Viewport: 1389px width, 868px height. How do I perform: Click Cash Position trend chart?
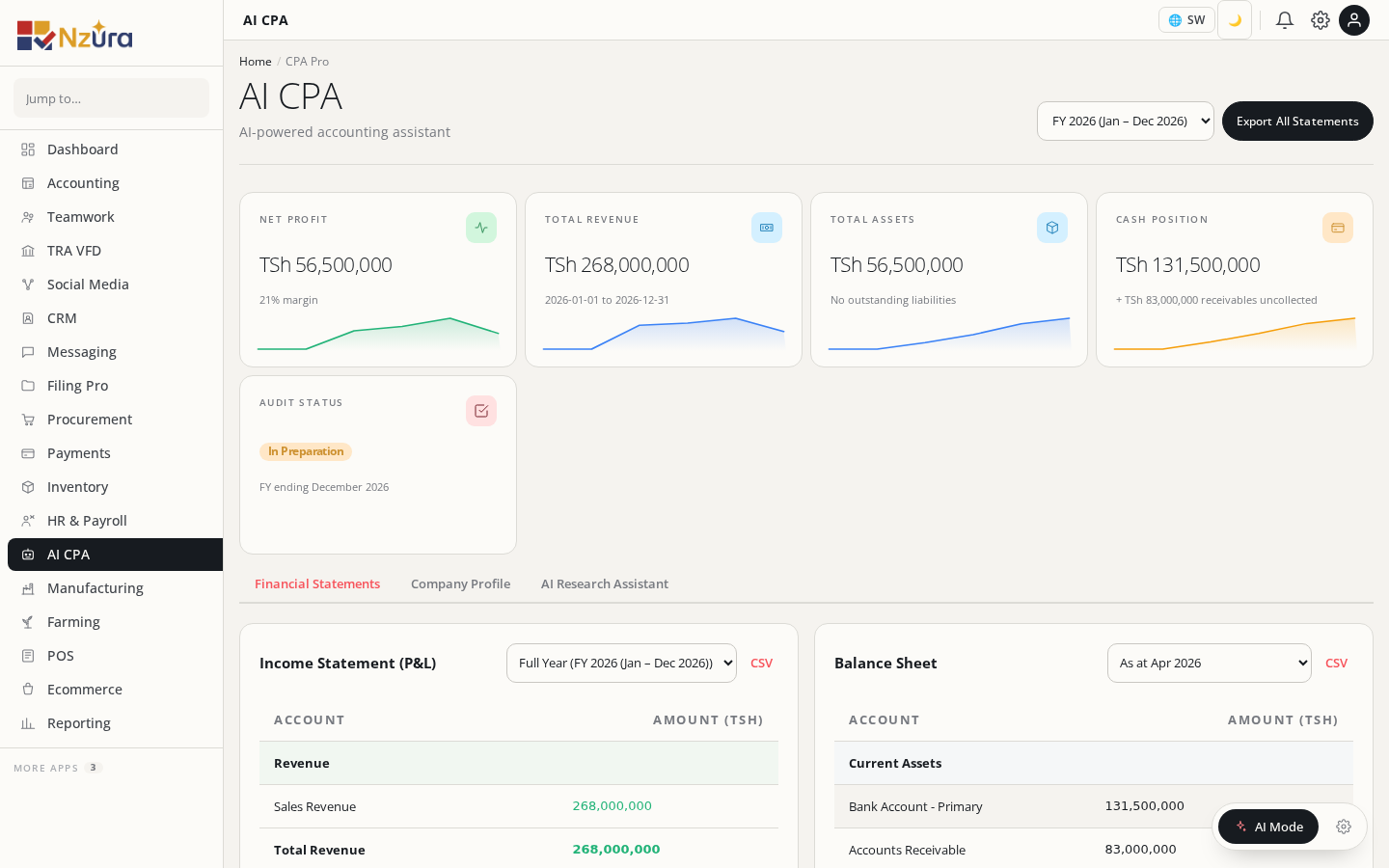(1235, 334)
